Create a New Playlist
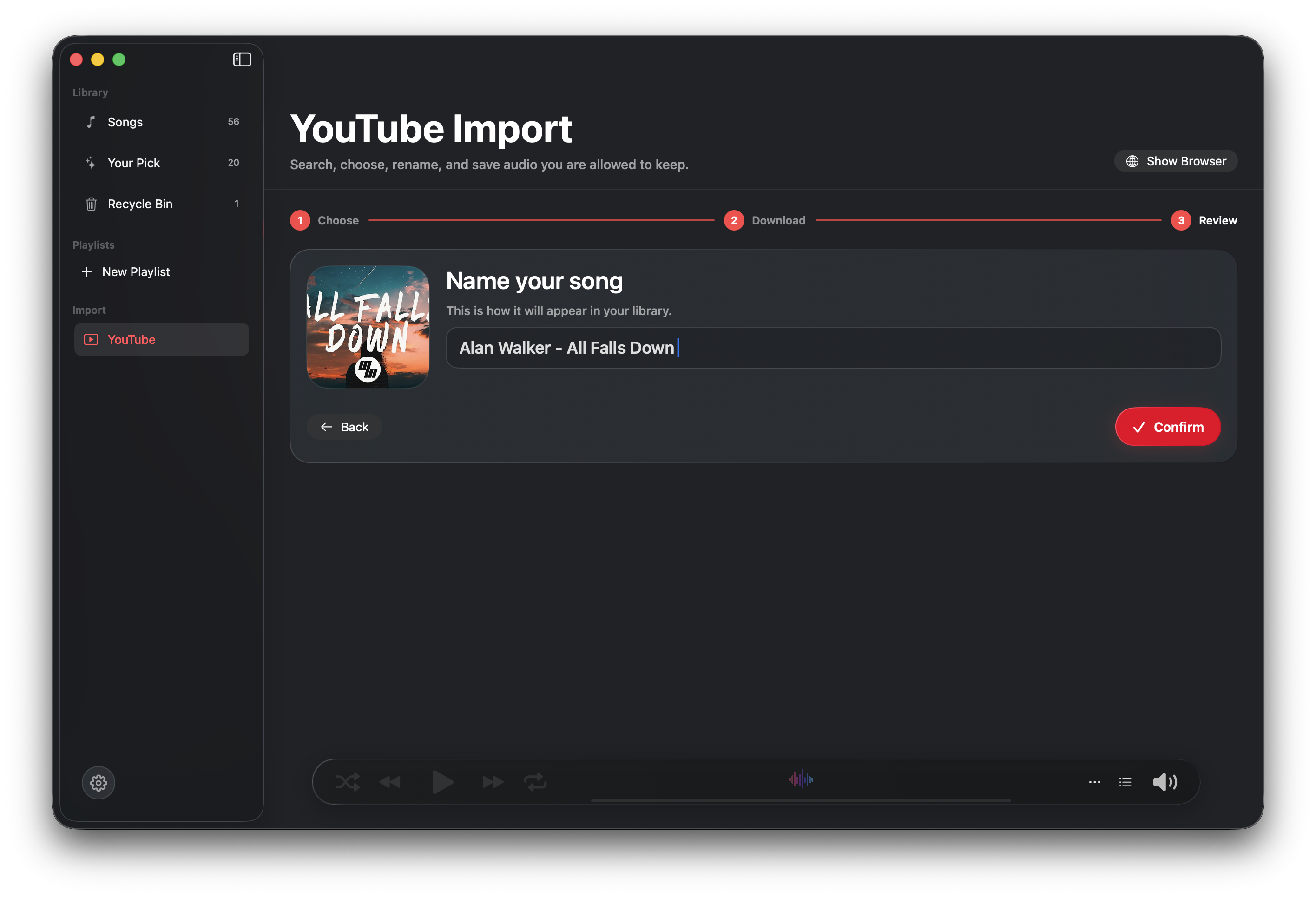The image size is (1316, 898). tap(126, 272)
